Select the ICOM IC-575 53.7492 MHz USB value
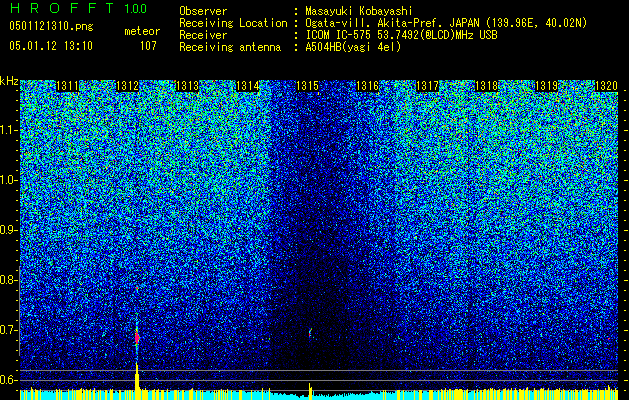Viewport: 629px width, 400px height. [401, 35]
